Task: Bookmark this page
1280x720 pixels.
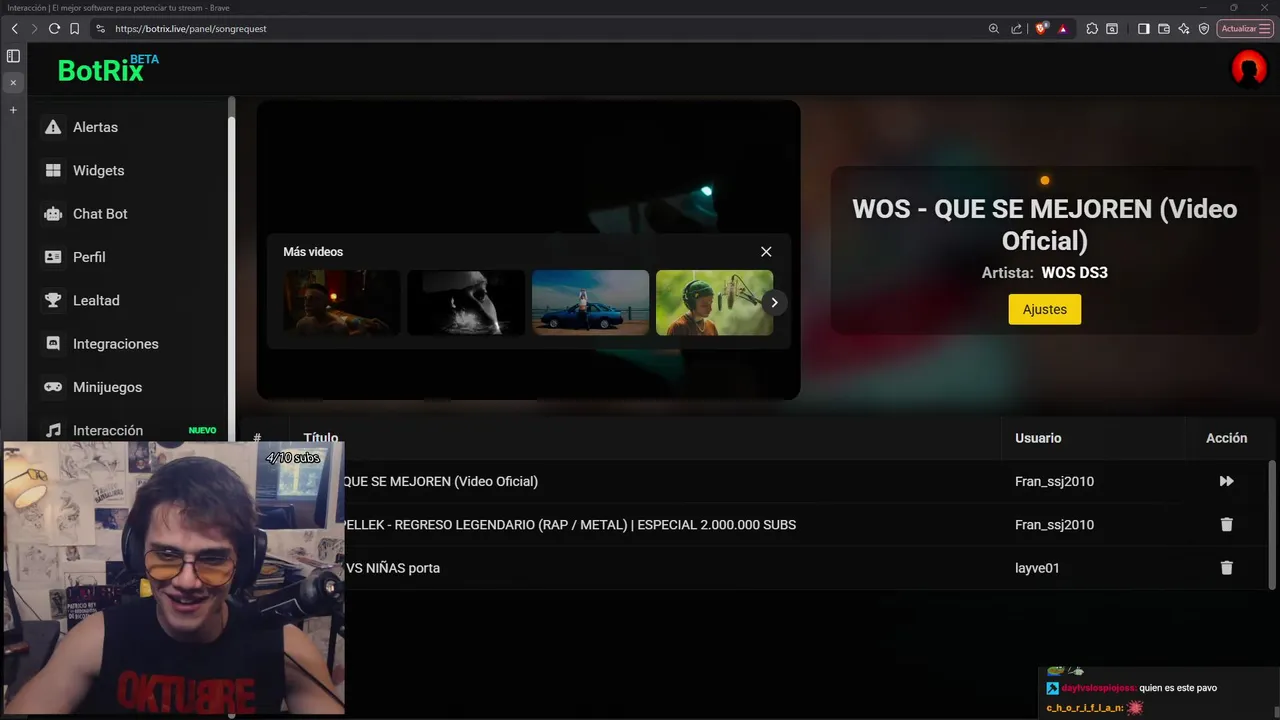Action: [x=74, y=29]
